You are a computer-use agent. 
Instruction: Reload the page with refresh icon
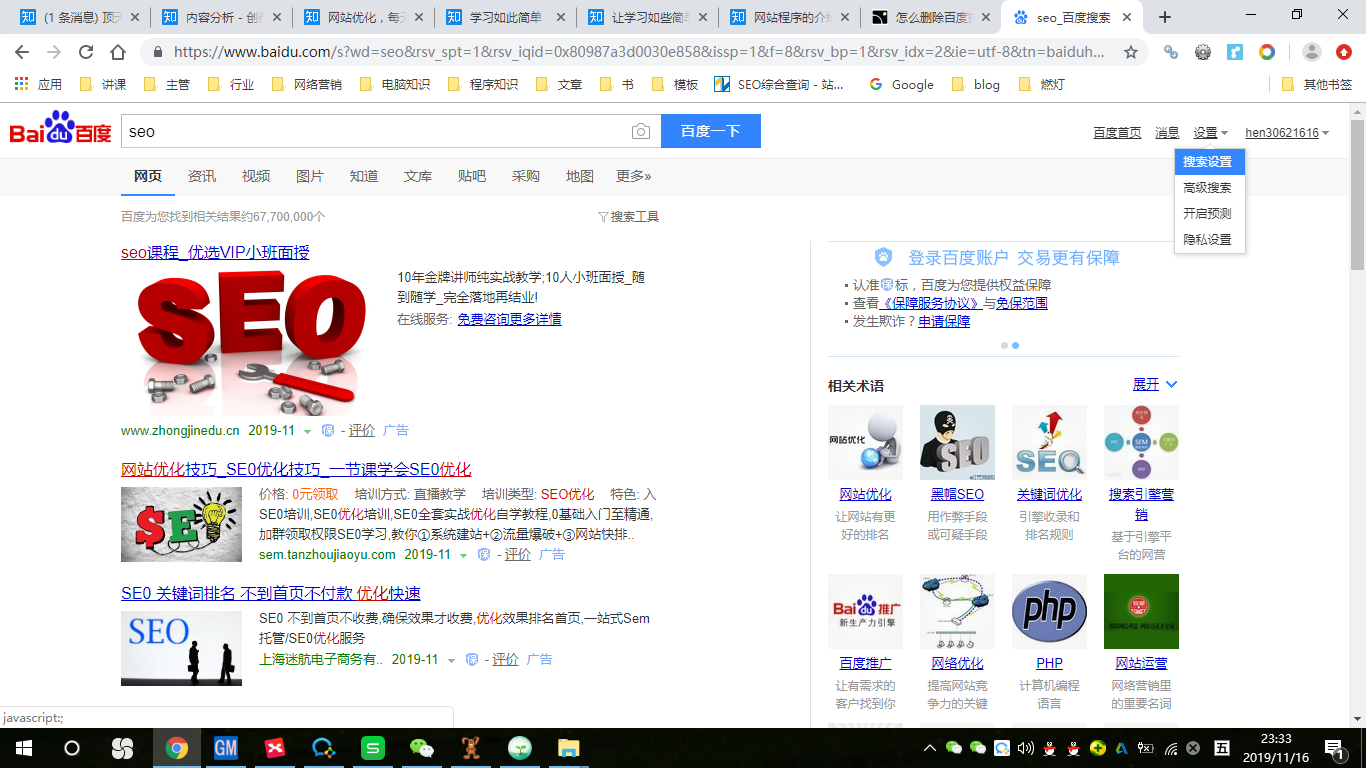click(86, 52)
